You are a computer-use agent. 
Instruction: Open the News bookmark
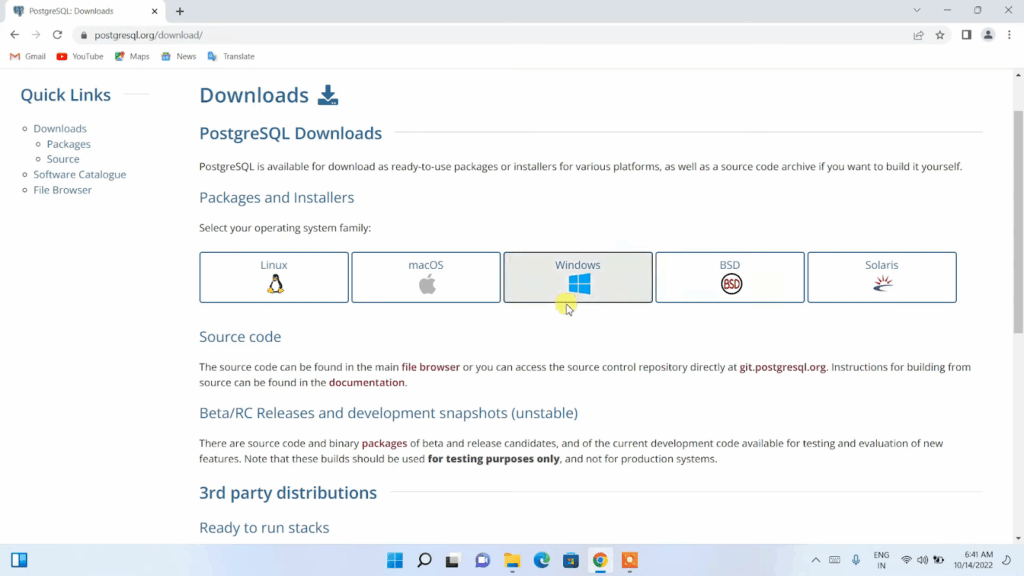pyautogui.click(x=178, y=56)
